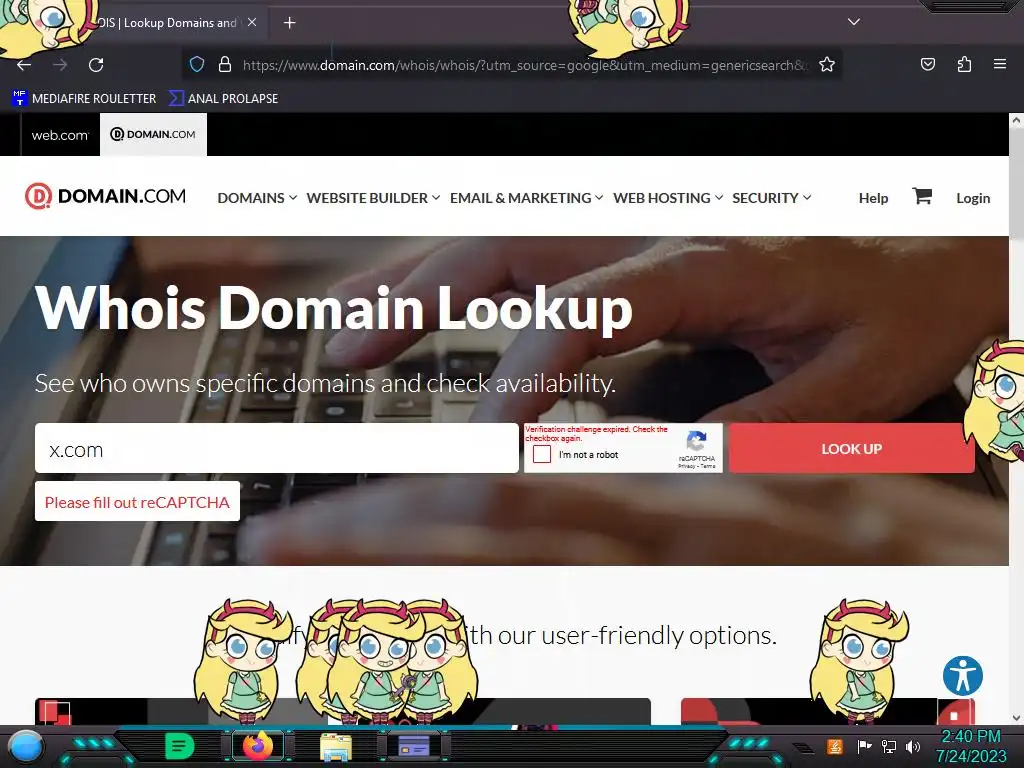
Task: Click the reCAPTCHA logo icon
Action: pos(697,441)
